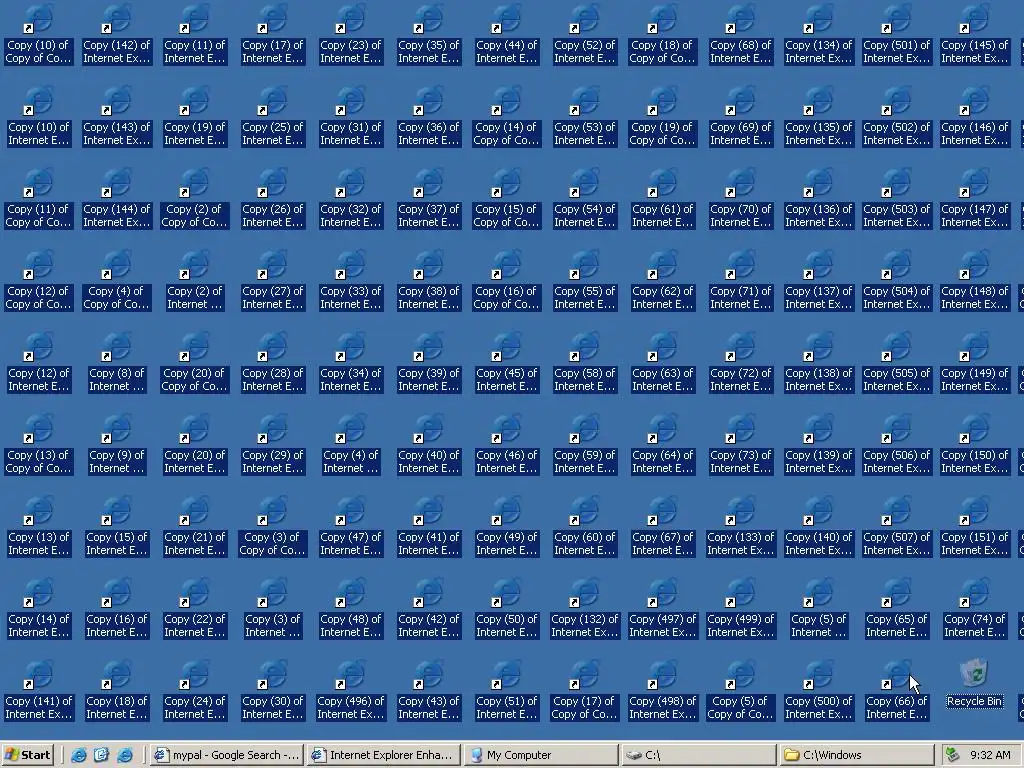Select the Copy (55) of Internet Explorer shortcut

click(584, 280)
